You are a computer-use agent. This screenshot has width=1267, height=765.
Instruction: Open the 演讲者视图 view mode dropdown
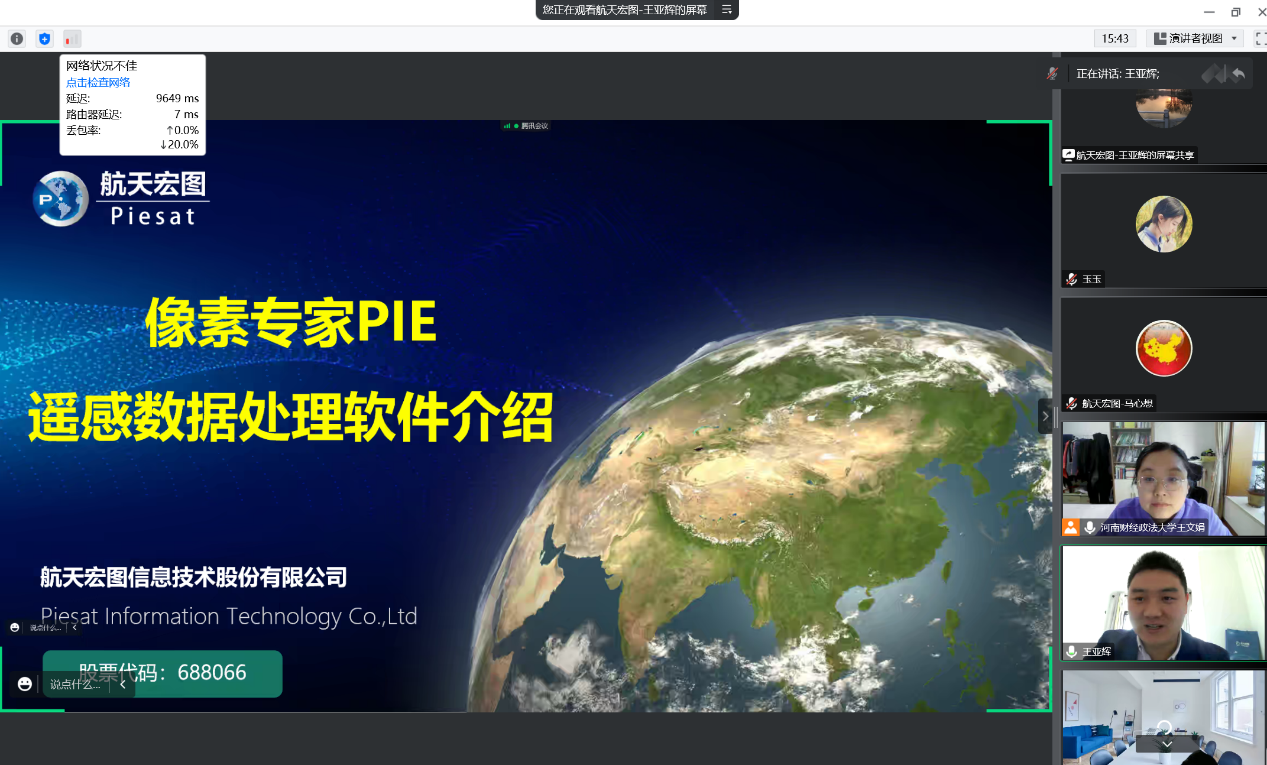[1196, 39]
